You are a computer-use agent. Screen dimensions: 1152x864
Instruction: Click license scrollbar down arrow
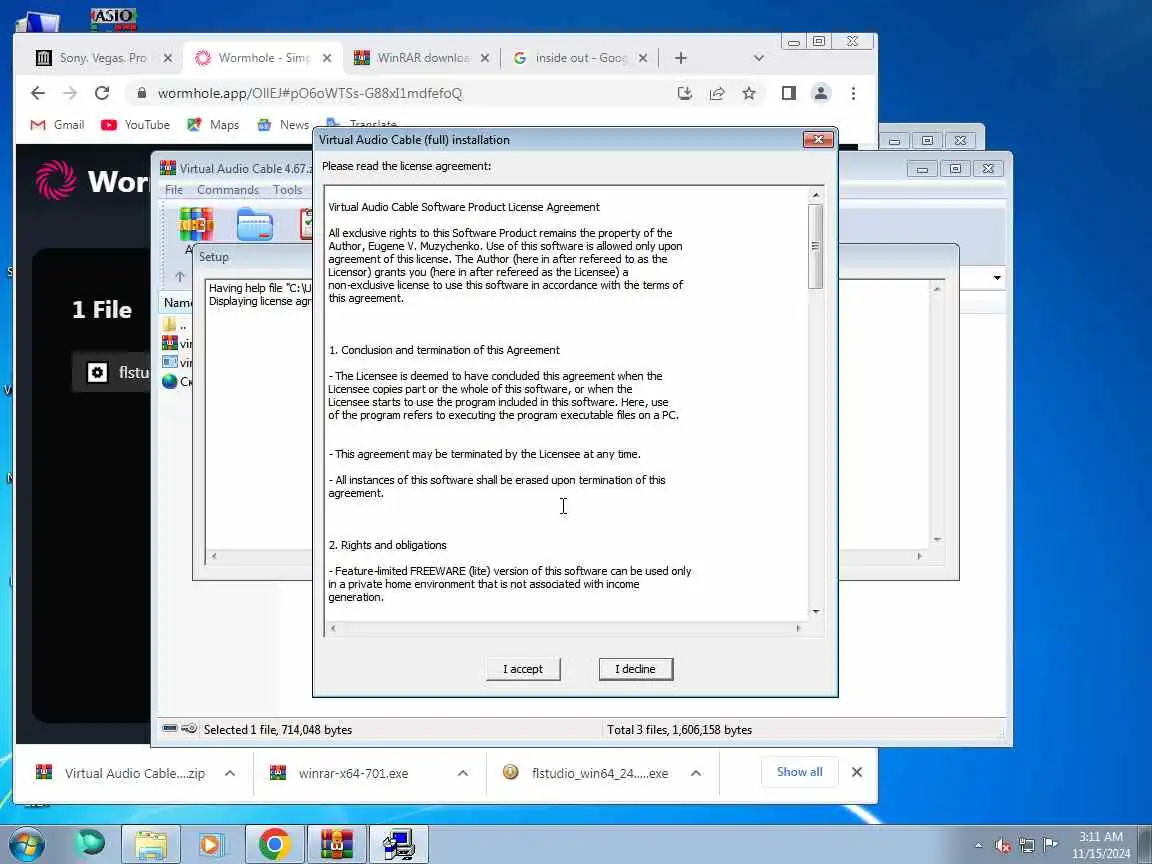816,611
